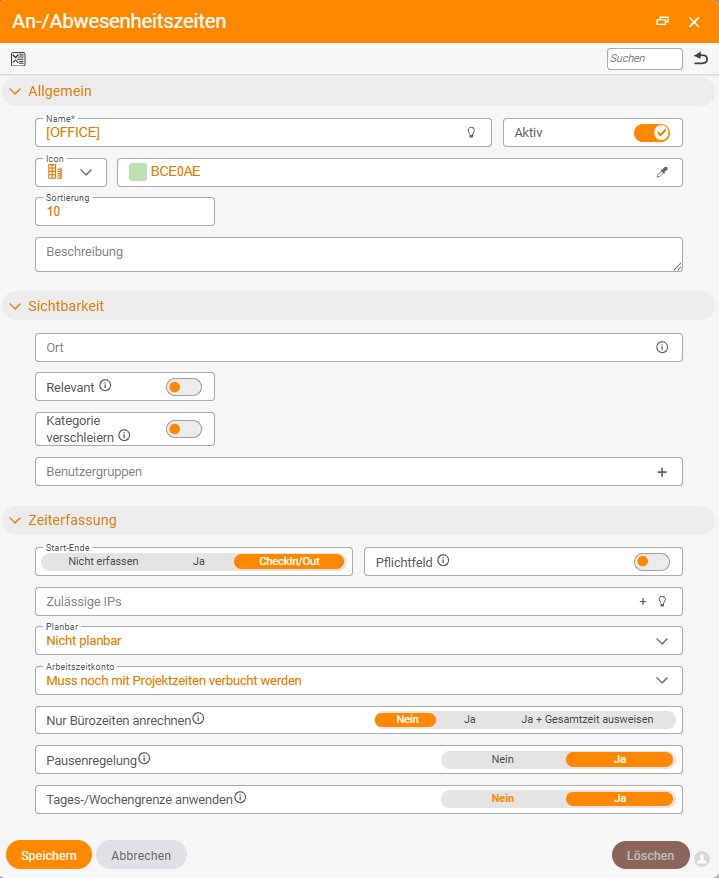The height and width of the screenshot is (878, 719).
Task: Click the green BCE0AE color swatch
Action: click(x=138, y=172)
